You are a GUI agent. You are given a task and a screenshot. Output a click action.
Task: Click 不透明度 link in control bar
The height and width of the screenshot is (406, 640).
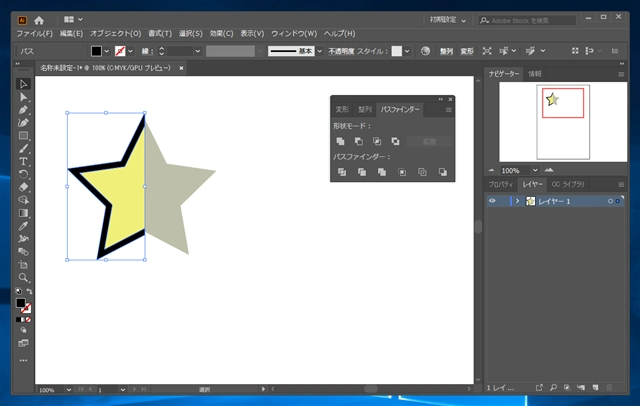click(341, 51)
